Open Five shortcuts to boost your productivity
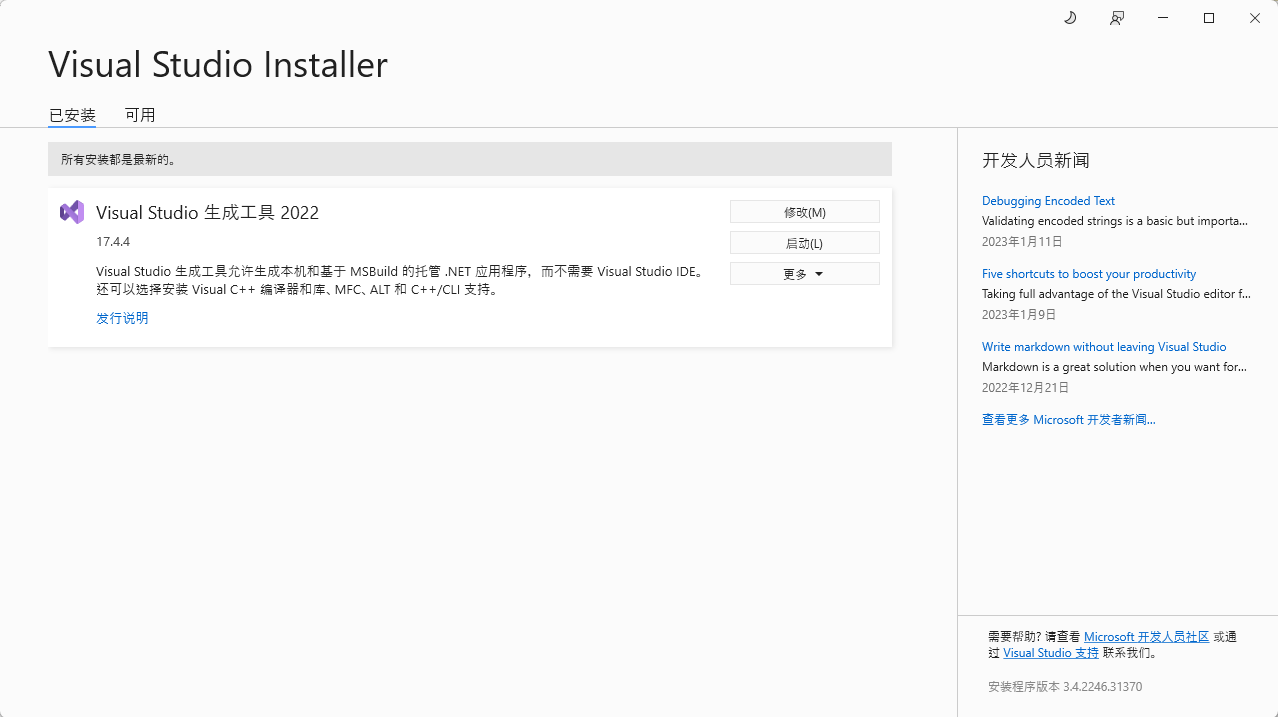1278x717 pixels. (x=1089, y=274)
